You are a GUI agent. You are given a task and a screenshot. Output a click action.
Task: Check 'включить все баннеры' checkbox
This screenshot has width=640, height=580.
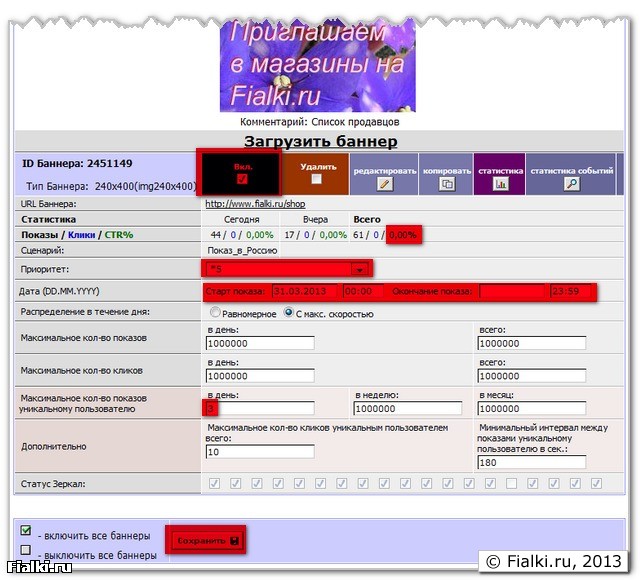[26, 530]
